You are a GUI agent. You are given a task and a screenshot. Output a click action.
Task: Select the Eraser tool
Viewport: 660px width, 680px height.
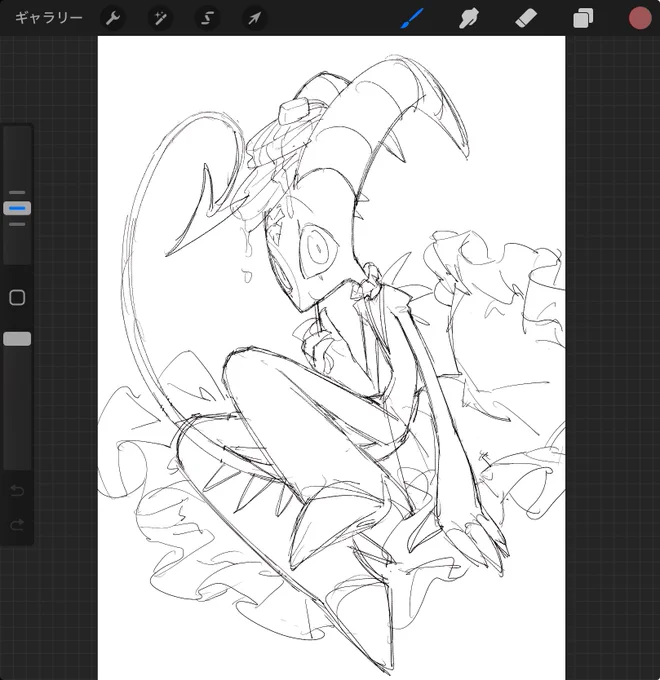[526, 19]
